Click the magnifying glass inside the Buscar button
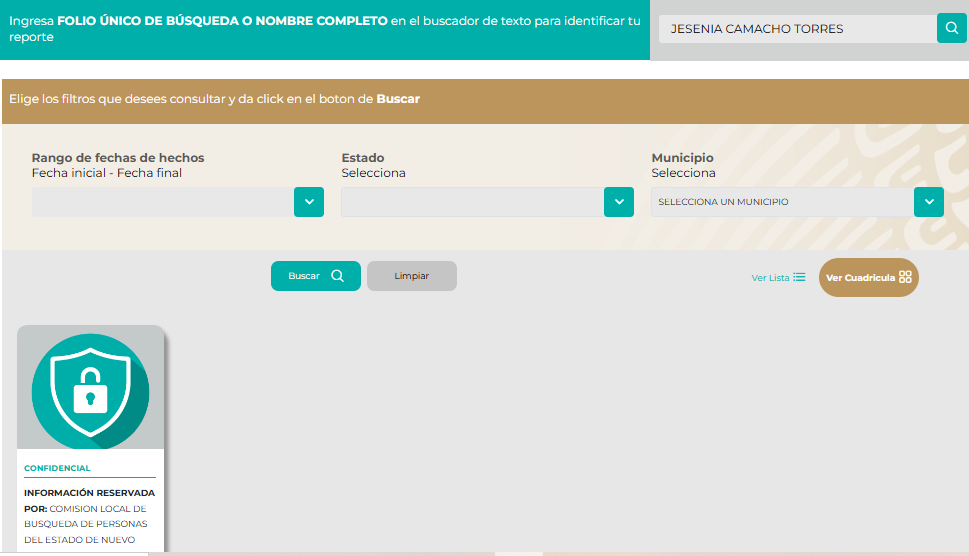 tap(337, 276)
